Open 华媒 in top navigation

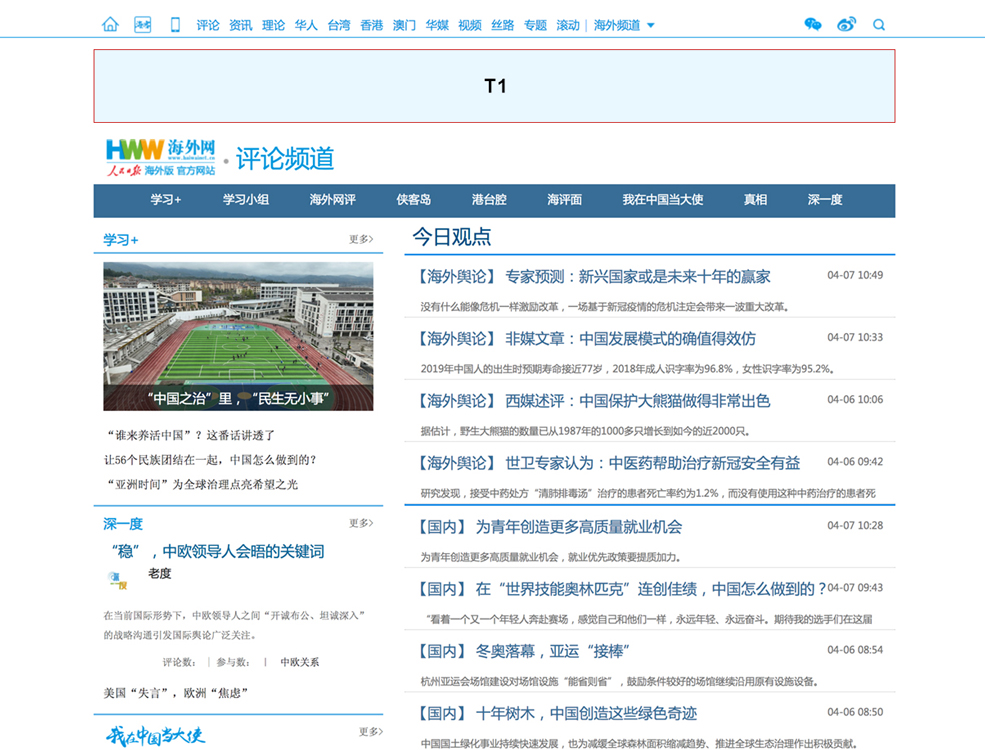[437, 25]
